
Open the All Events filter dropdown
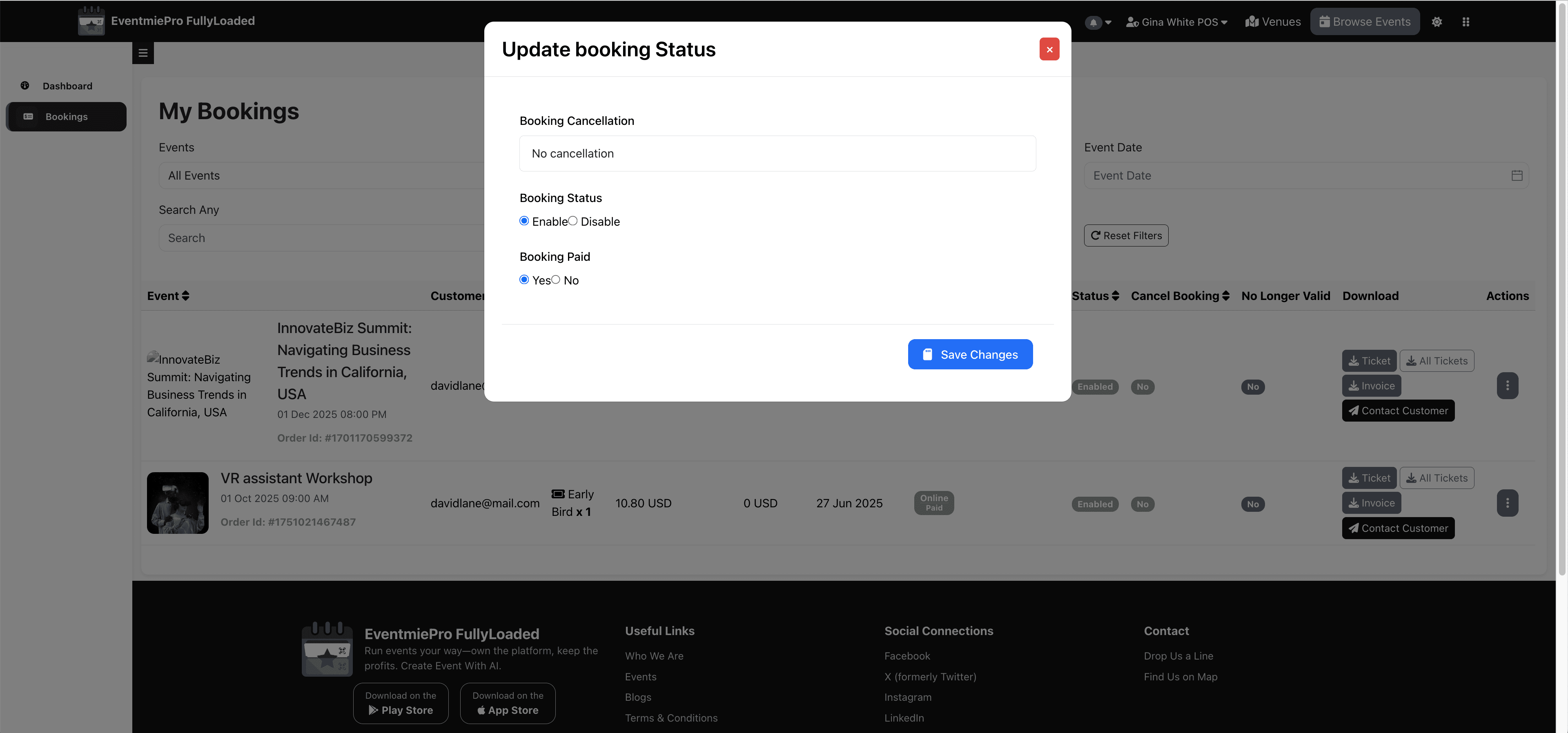click(321, 175)
